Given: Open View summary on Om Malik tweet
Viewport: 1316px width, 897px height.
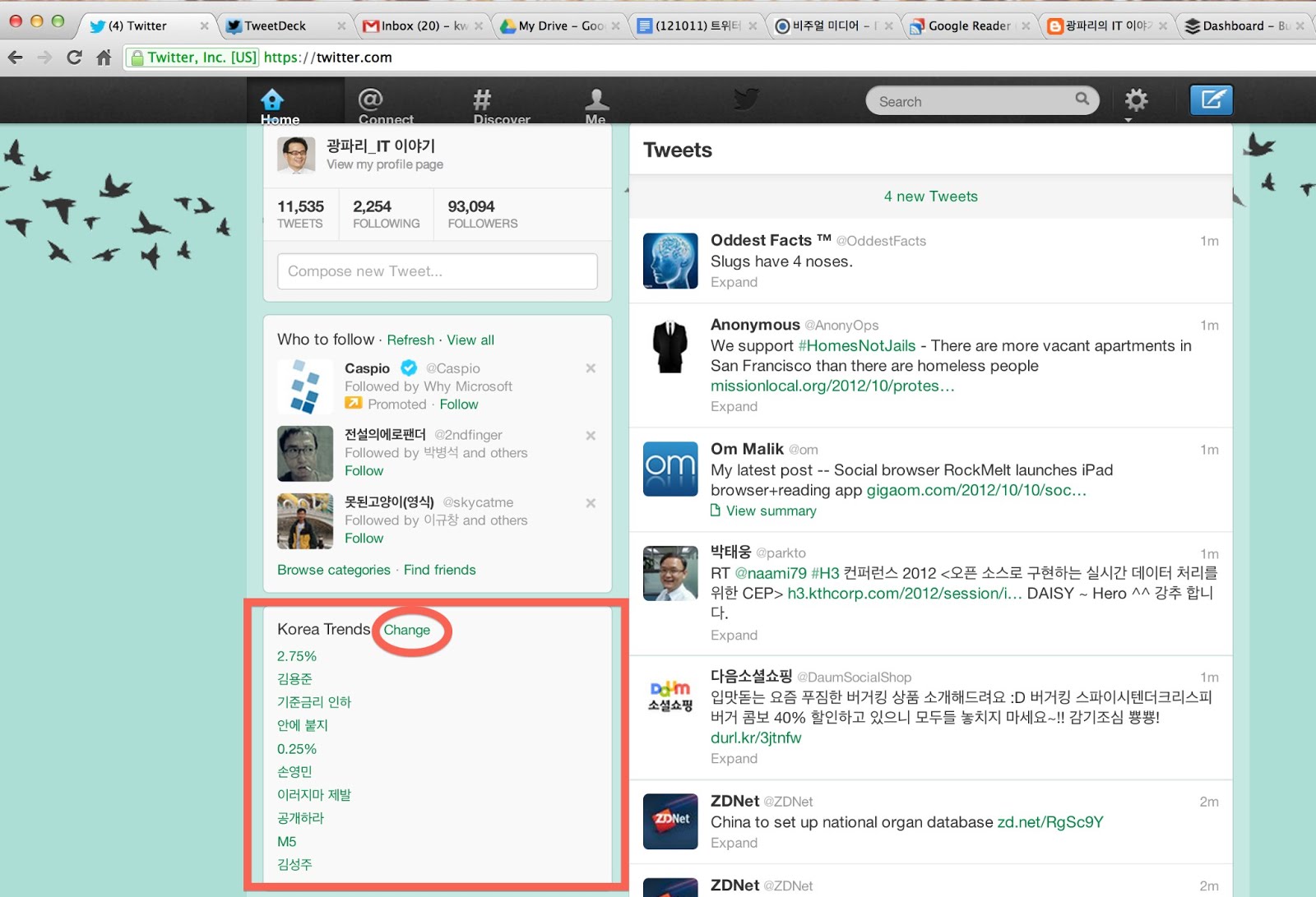Looking at the screenshot, I should pyautogui.click(x=771, y=511).
